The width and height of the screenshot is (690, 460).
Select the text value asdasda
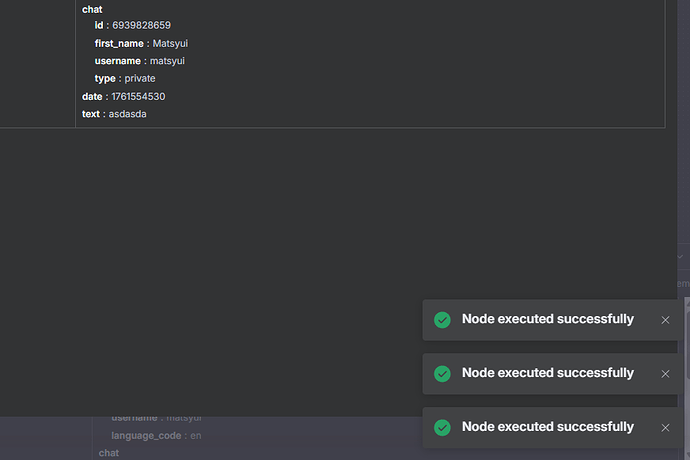(128, 115)
